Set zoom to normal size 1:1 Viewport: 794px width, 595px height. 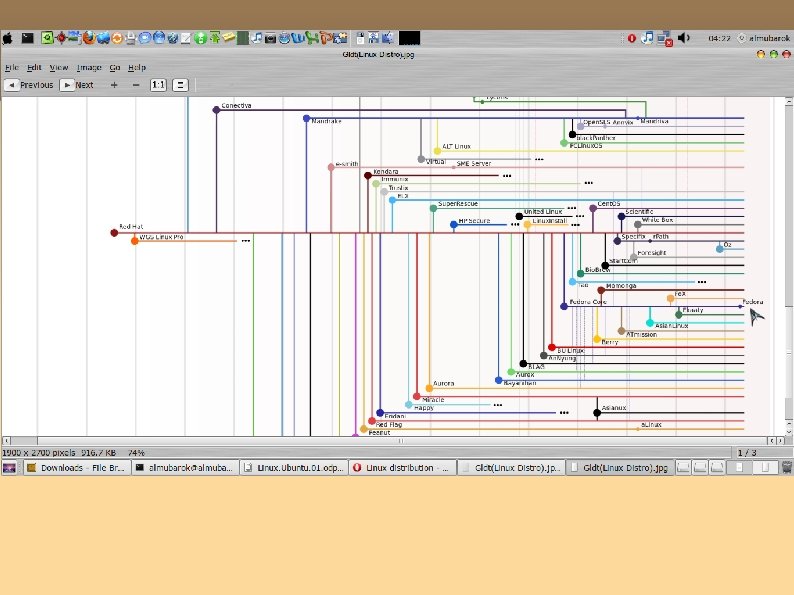[x=158, y=85]
